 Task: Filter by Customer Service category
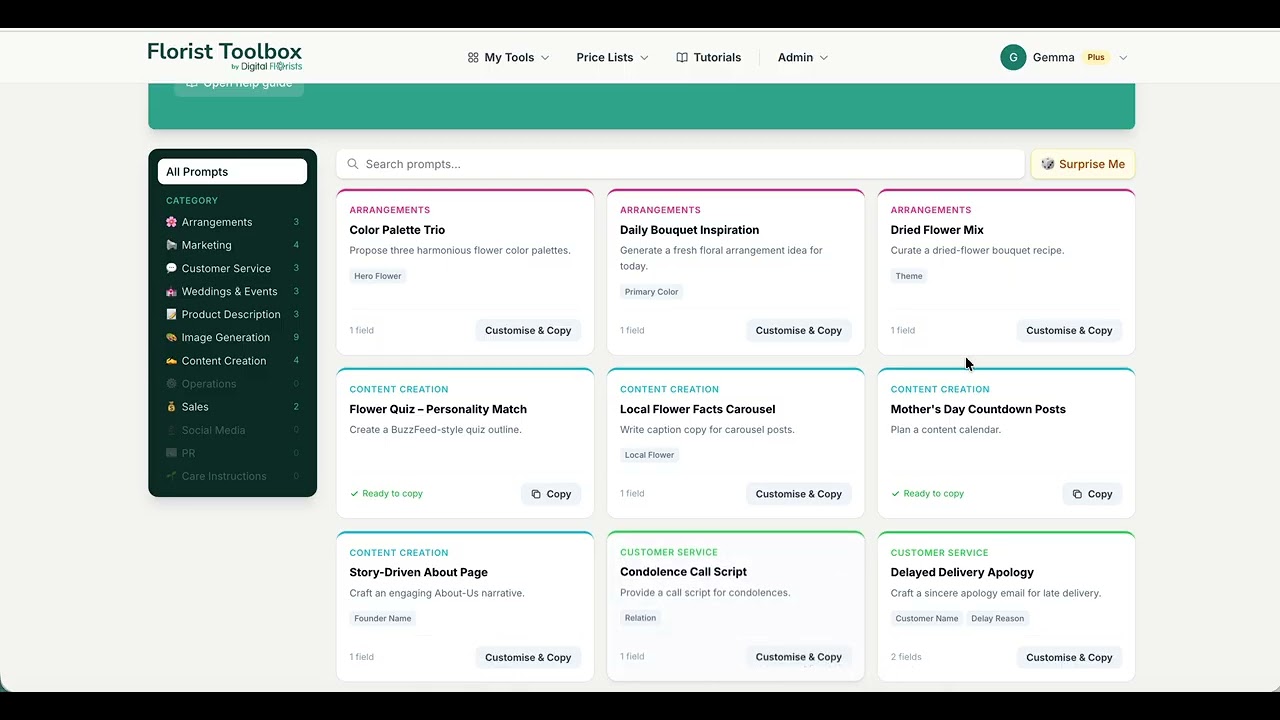[x=232, y=268]
